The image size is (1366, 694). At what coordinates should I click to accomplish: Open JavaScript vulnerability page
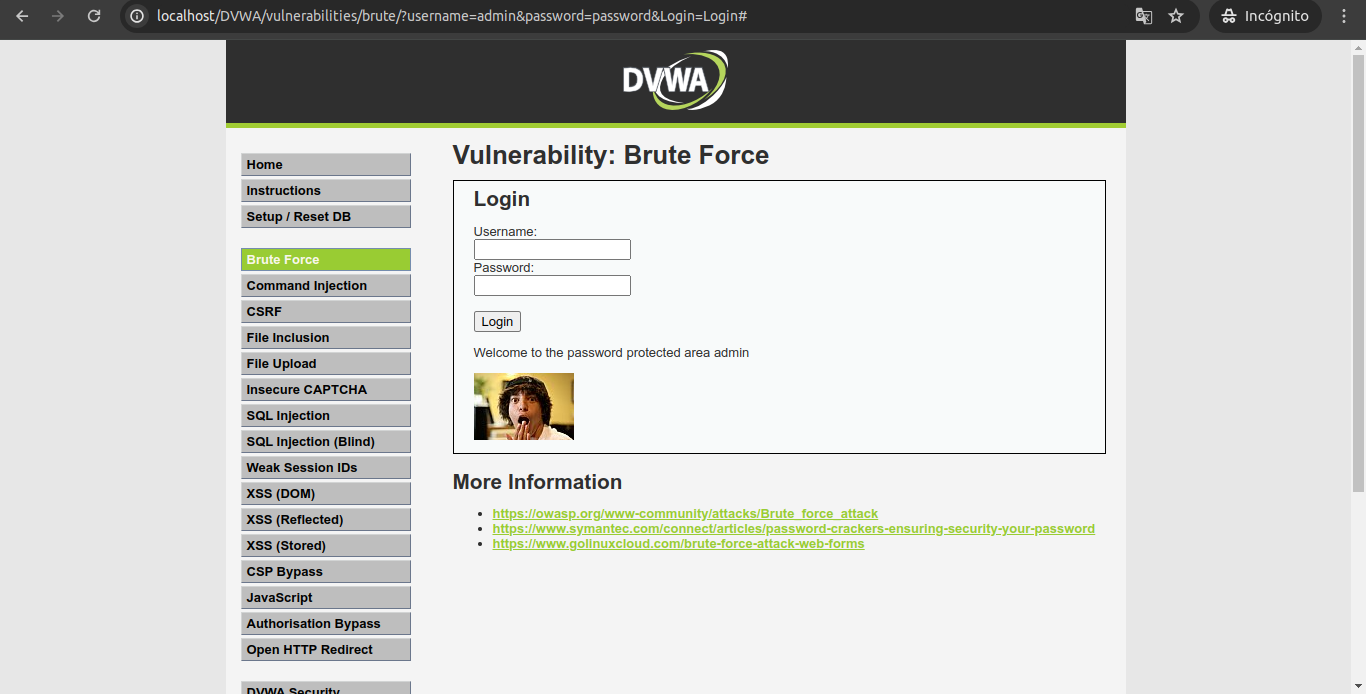pos(326,598)
